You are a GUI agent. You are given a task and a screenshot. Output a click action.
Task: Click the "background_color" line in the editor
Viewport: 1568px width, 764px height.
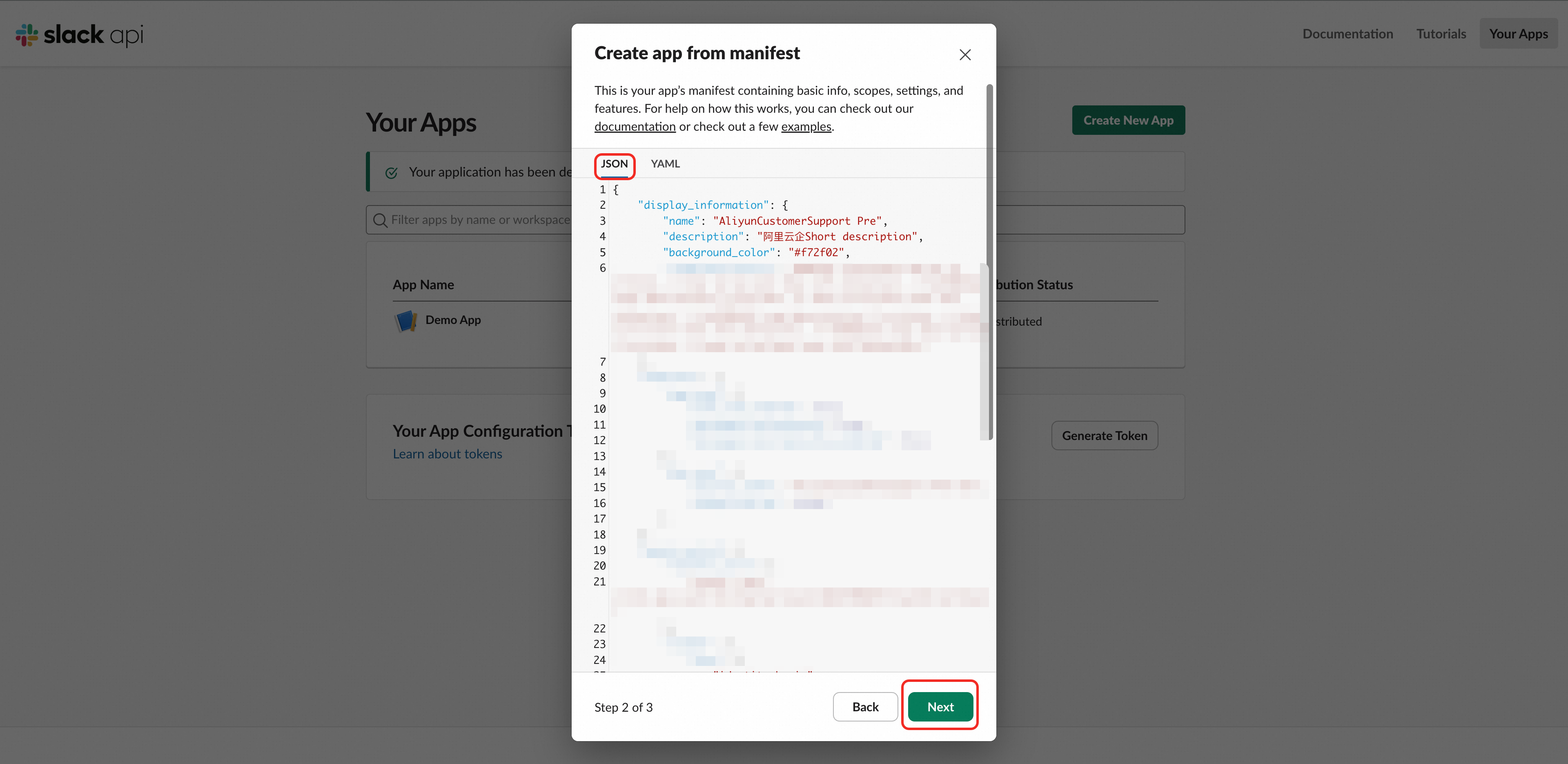[x=756, y=252]
